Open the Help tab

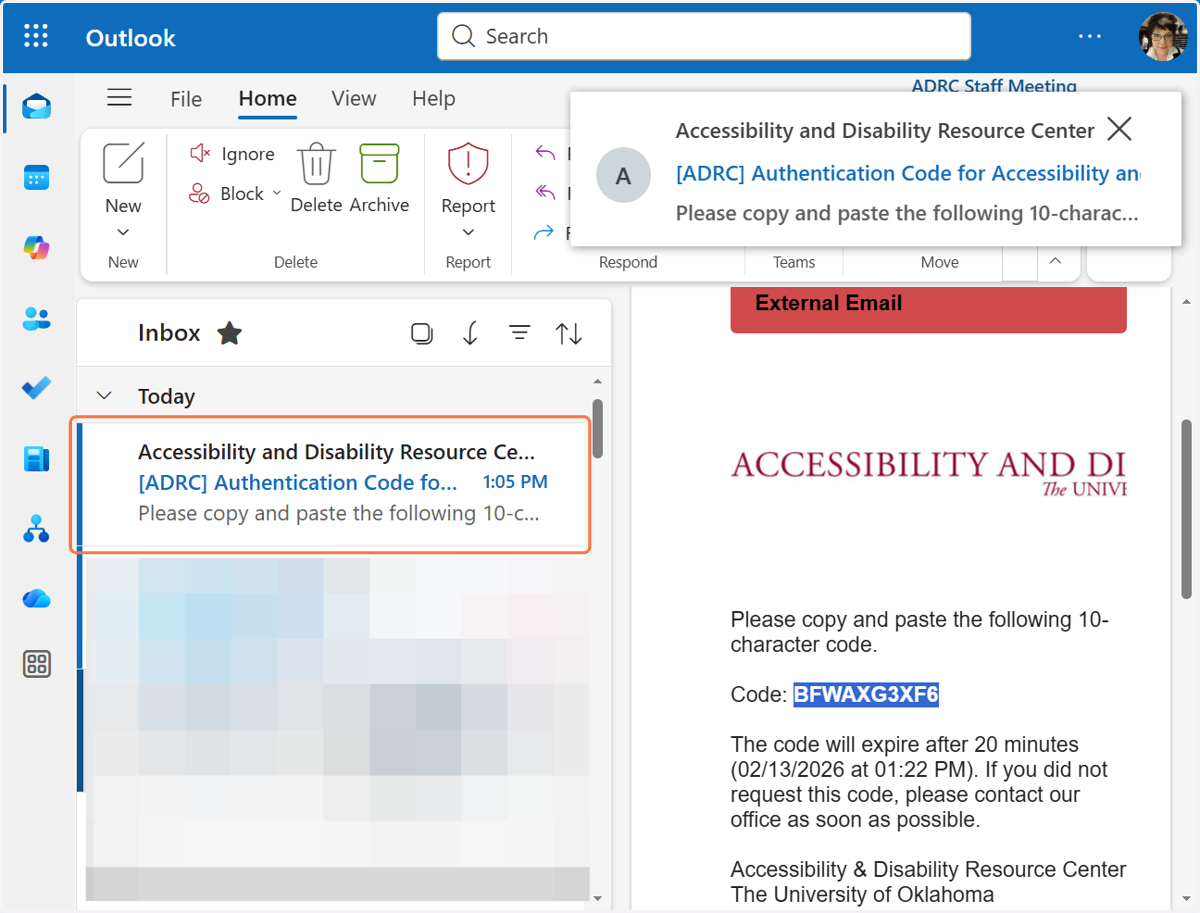(x=434, y=98)
